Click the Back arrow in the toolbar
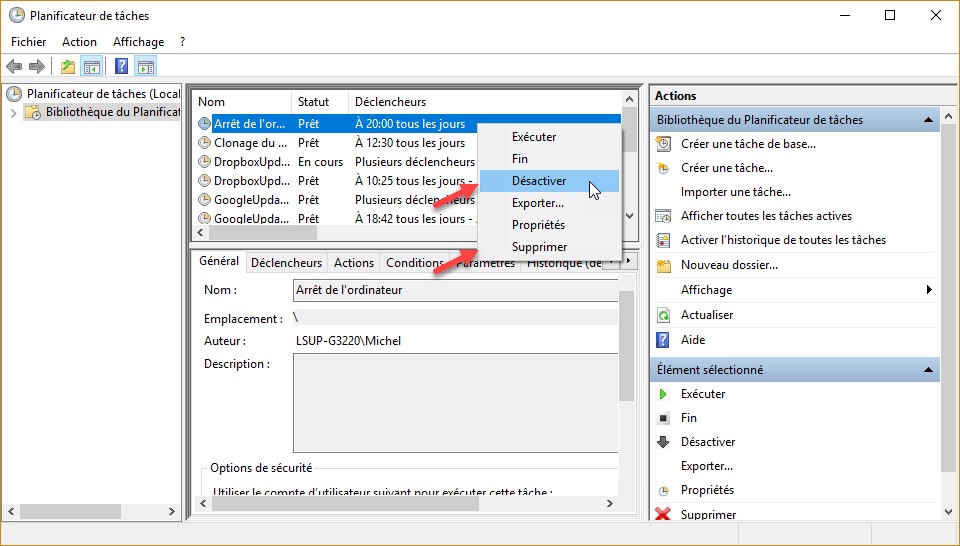960x546 pixels. pos(14,67)
